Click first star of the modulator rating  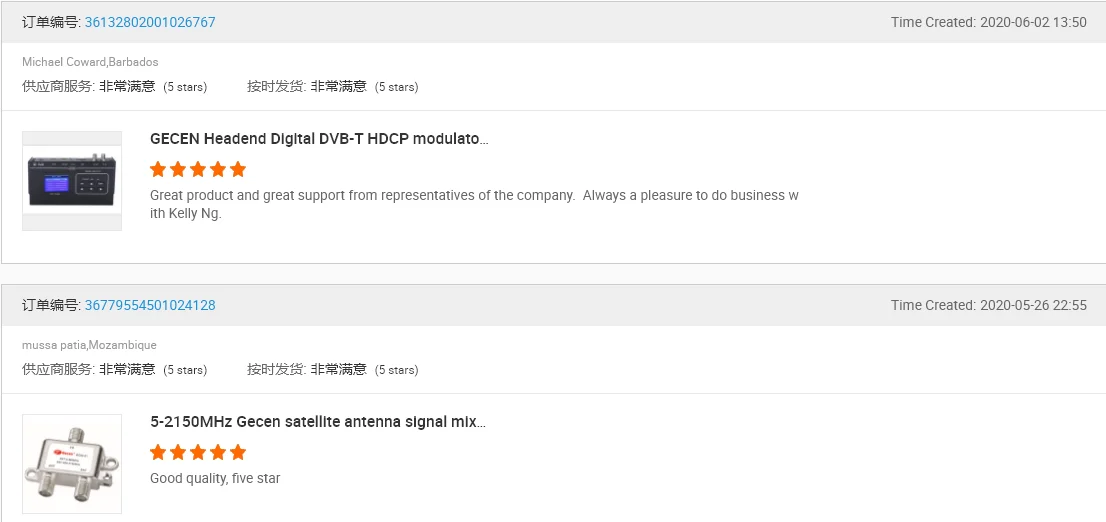pos(158,169)
